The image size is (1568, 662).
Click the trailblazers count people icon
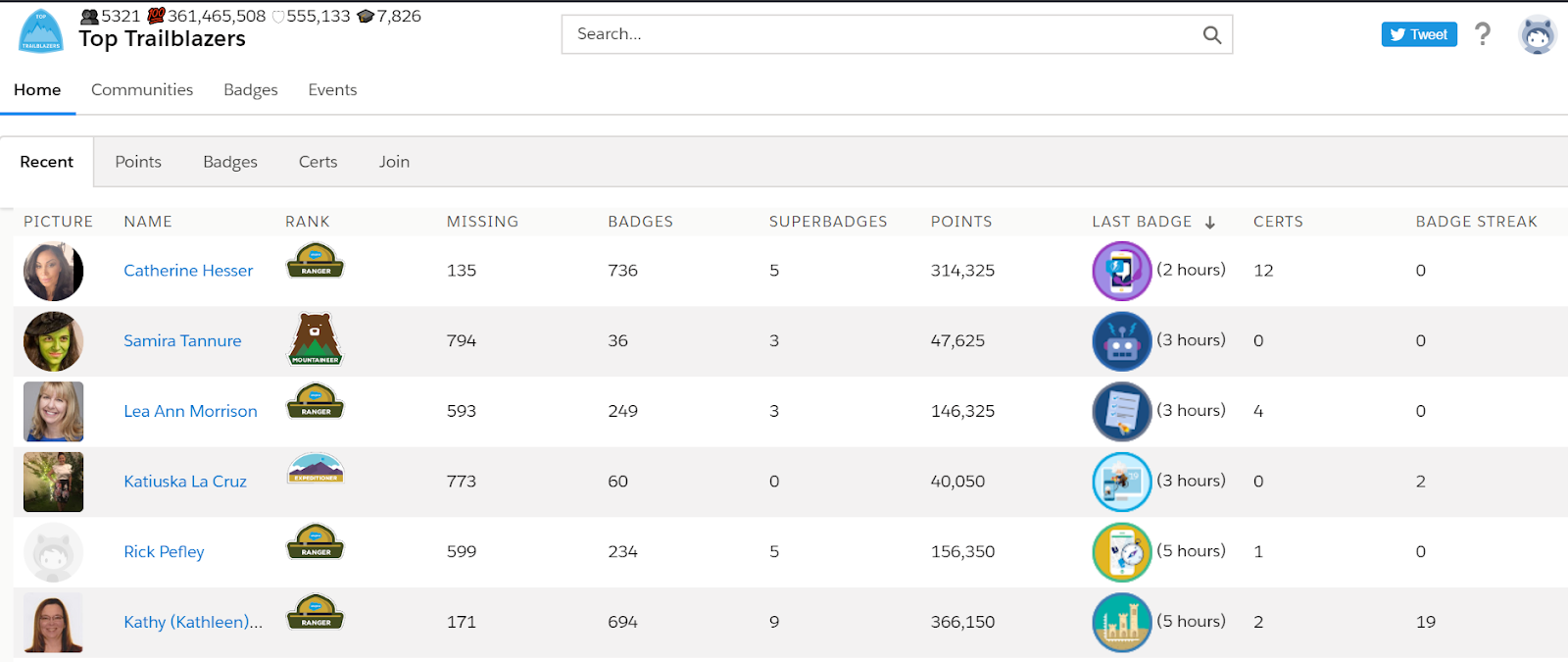pos(89,16)
